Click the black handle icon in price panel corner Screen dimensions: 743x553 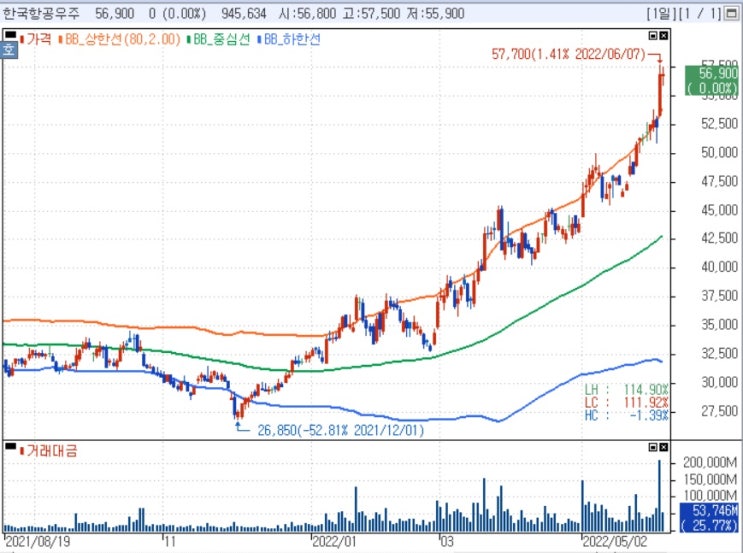tap(10, 35)
